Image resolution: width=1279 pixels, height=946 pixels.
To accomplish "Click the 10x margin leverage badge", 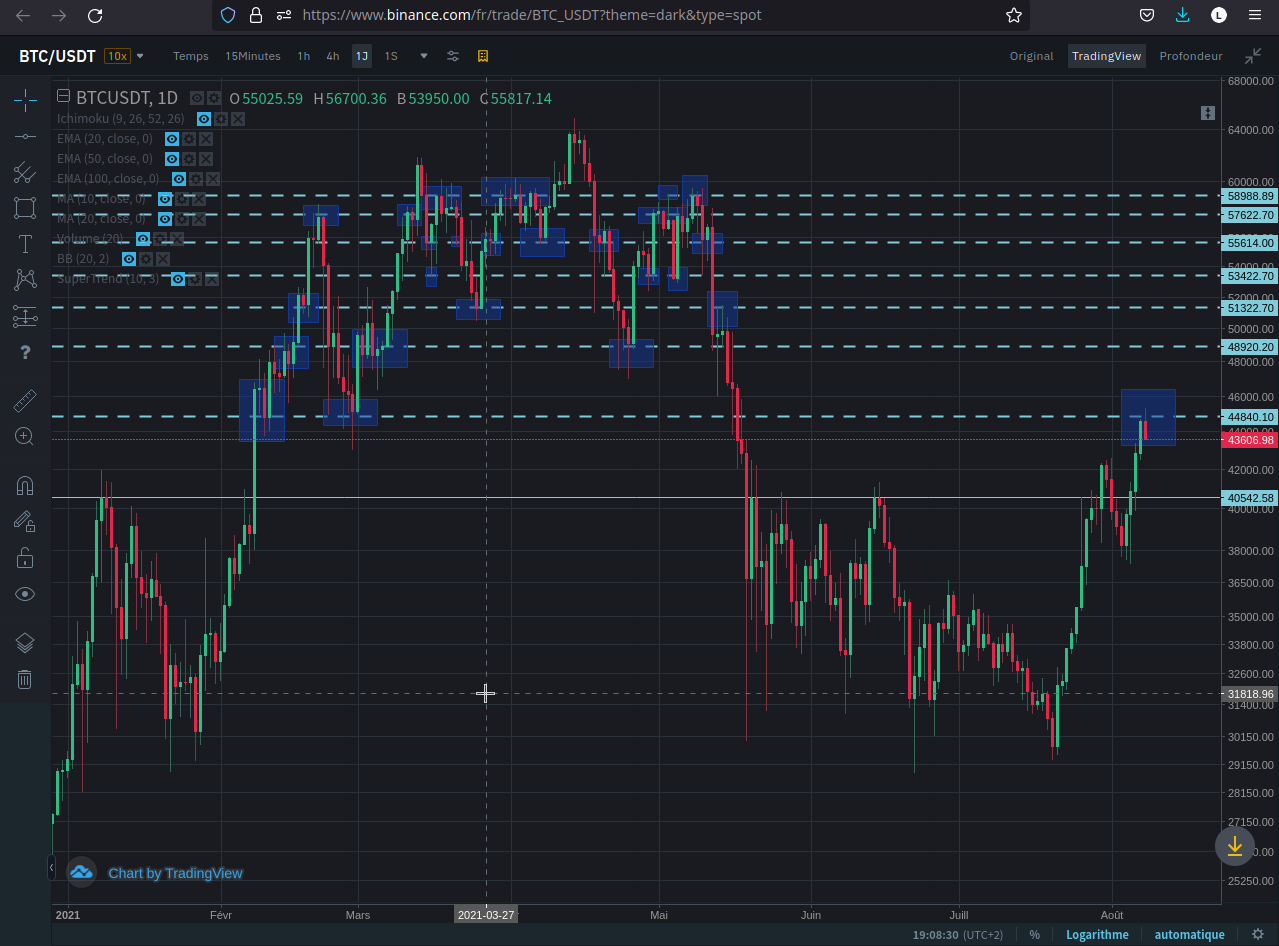I will [118, 56].
